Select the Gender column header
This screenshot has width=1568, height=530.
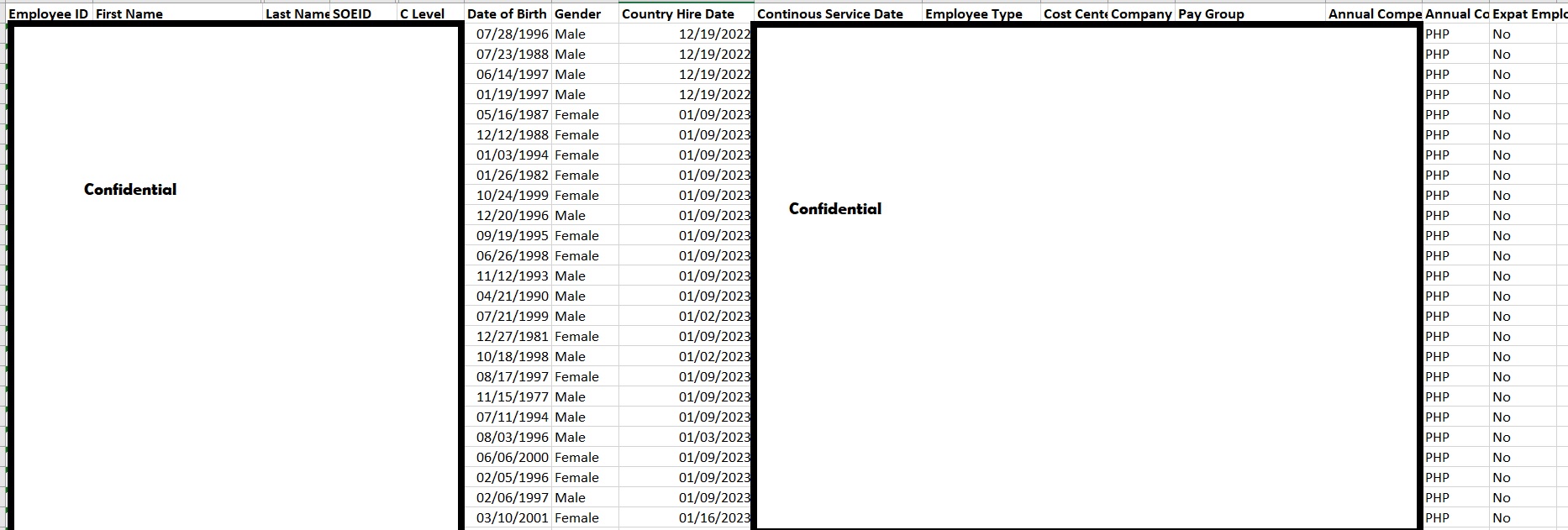pos(578,13)
